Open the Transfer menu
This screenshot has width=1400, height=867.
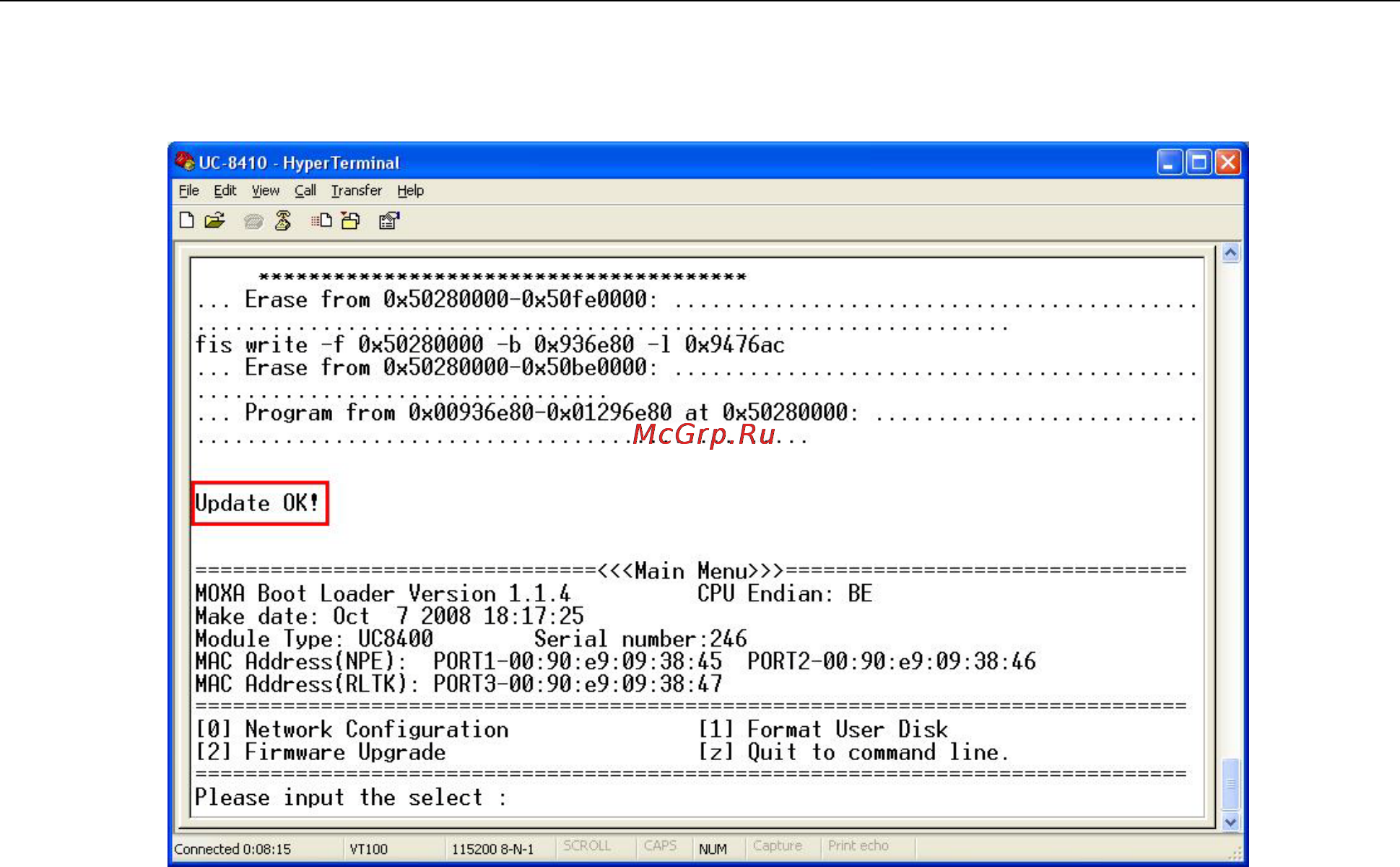click(x=356, y=191)
